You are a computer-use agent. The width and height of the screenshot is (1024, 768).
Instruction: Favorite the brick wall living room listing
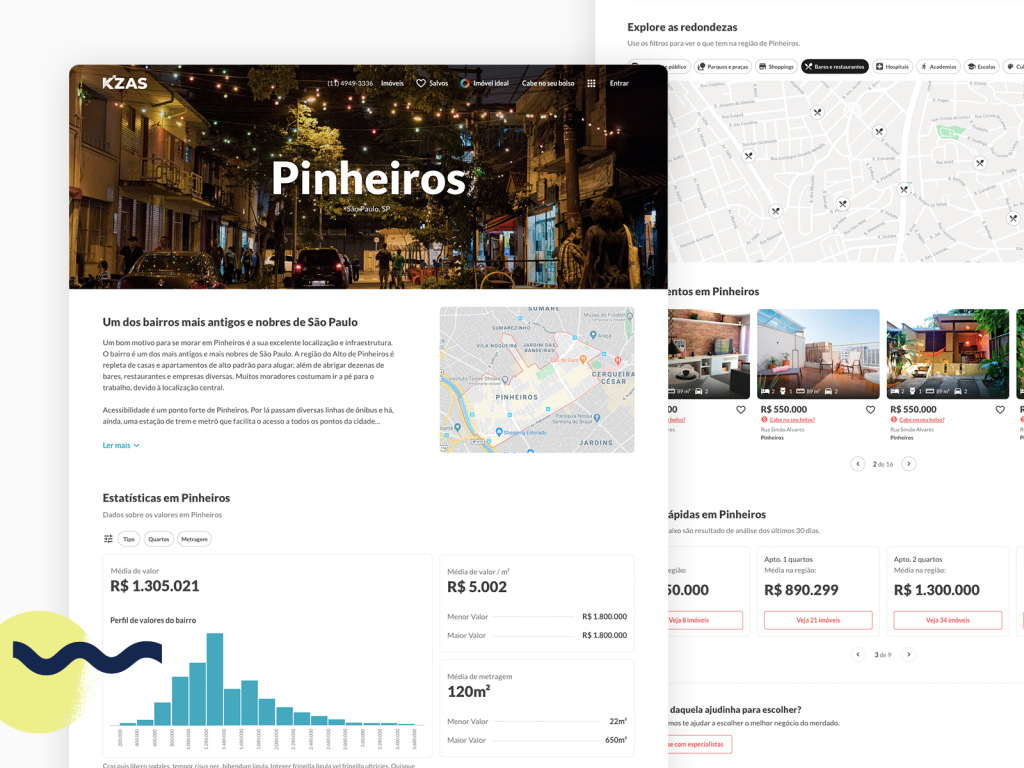pyautogui.click(x=741, y=410)
